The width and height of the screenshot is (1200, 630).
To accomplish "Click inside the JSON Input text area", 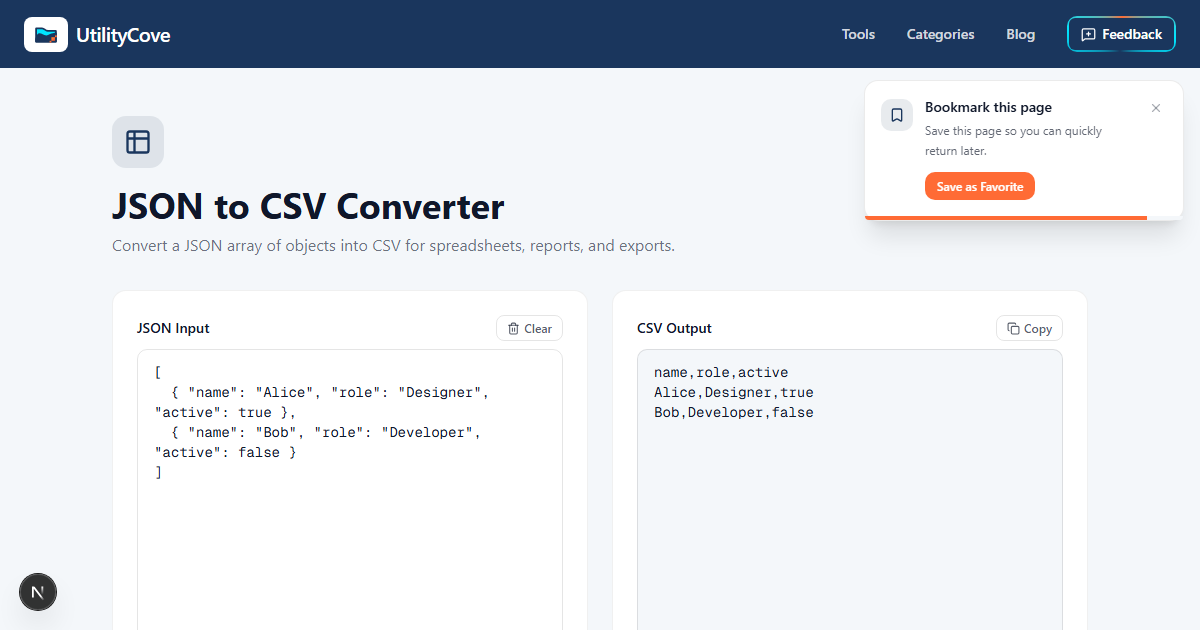I will (350, 490).
